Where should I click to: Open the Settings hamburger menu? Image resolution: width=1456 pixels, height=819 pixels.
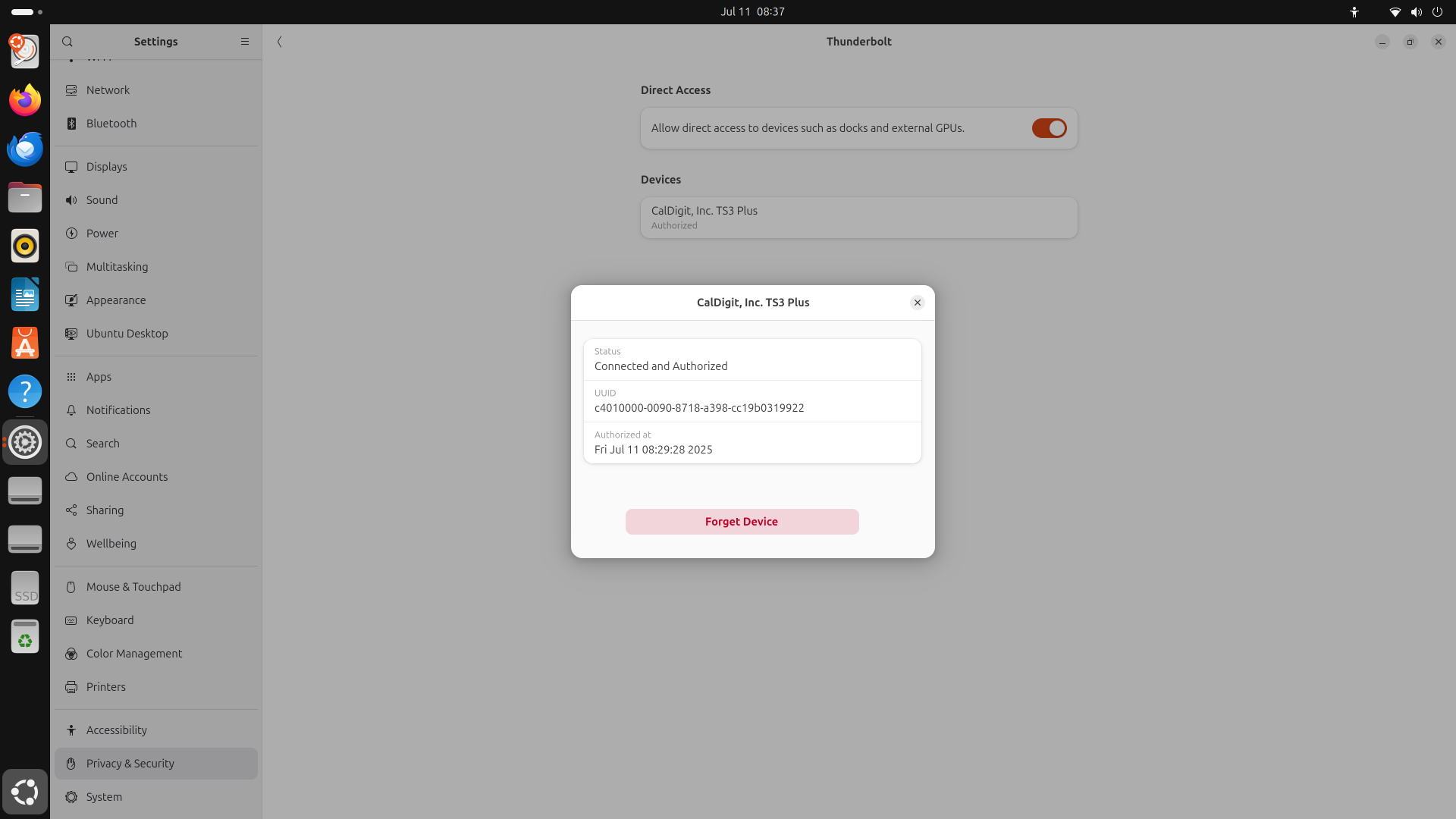[x=245, y=42]
